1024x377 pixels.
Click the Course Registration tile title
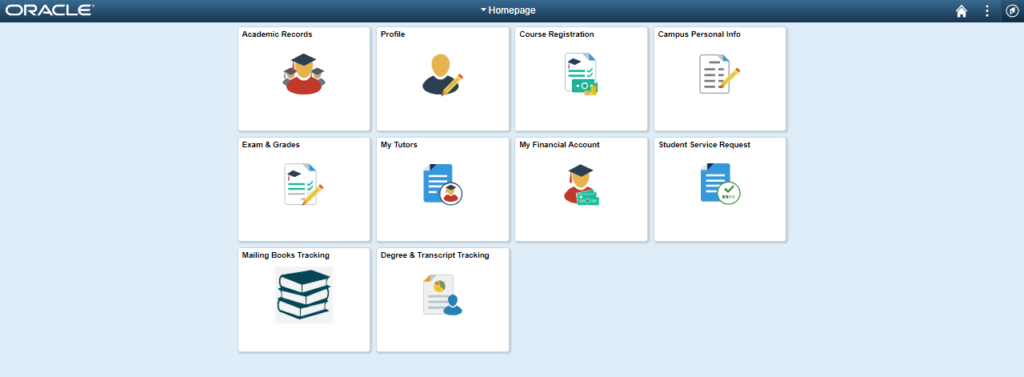556,34
